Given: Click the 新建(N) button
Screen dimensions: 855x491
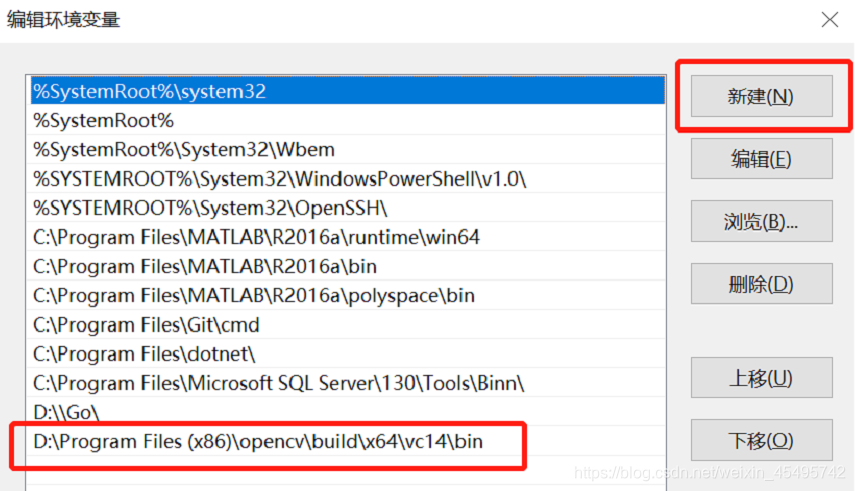Looking at the screenshot, I should pyautogui.click(x=761, y=97).
